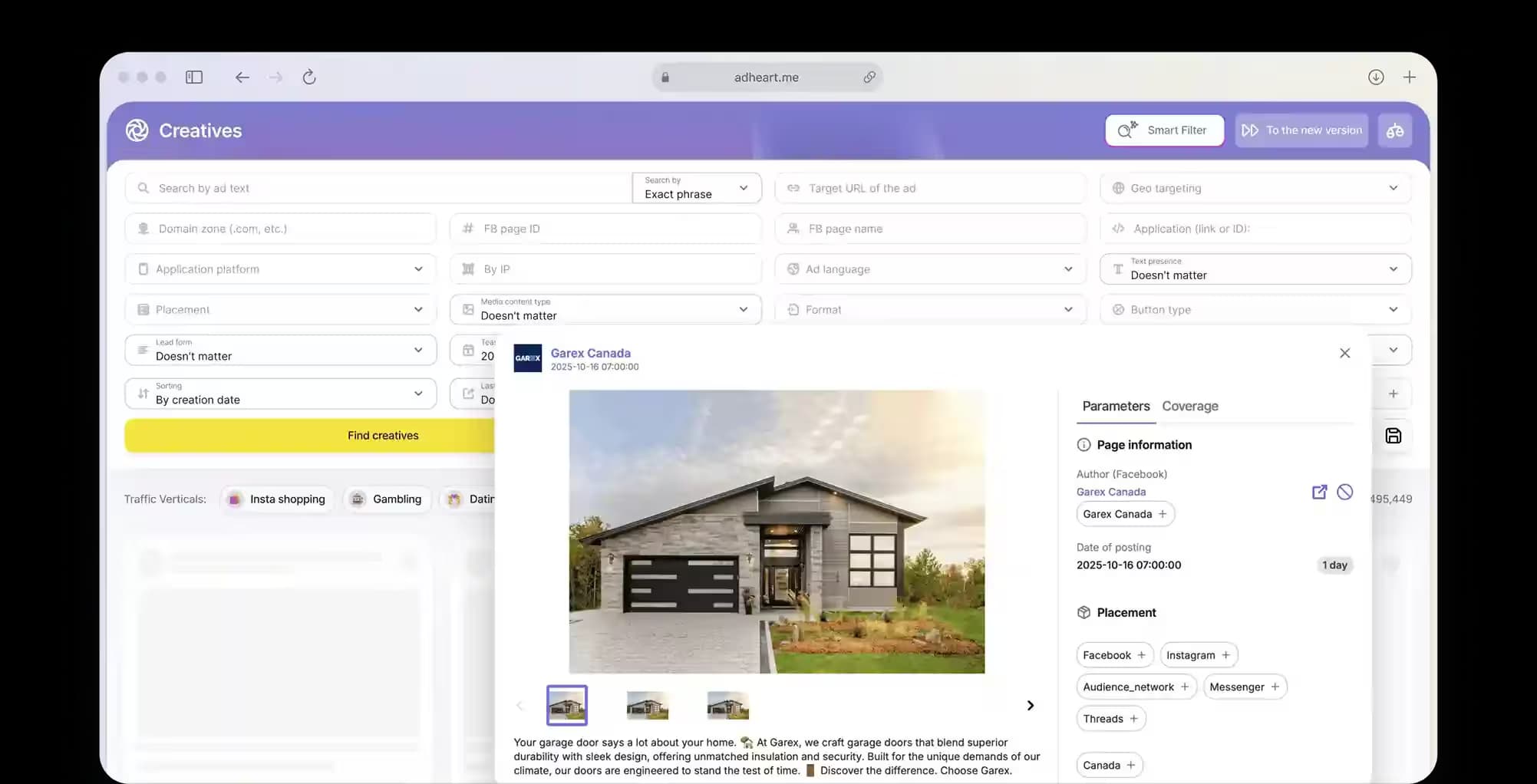This screenshot has height=784, width=1537.
Task: Open the Geo targeting dropdown
Action: click(1394, 187)
